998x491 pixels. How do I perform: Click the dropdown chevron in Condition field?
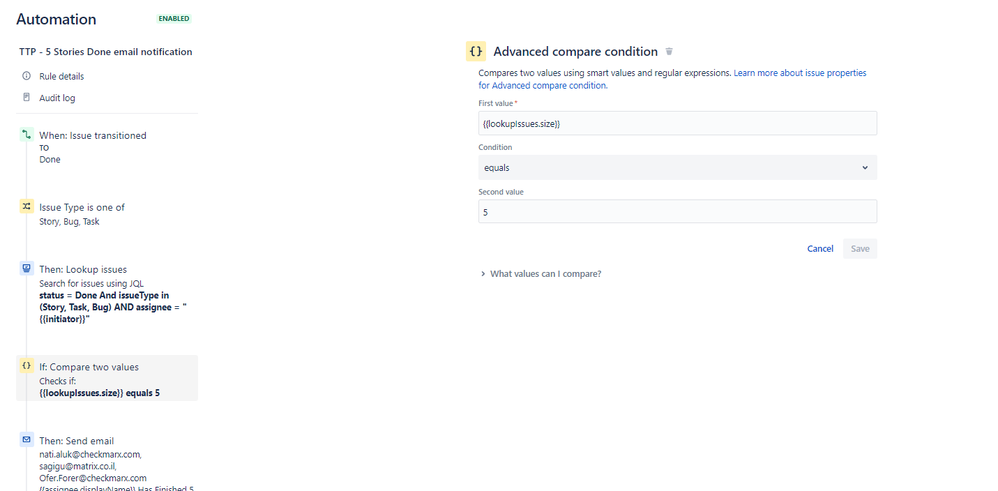tap(864, 167)
